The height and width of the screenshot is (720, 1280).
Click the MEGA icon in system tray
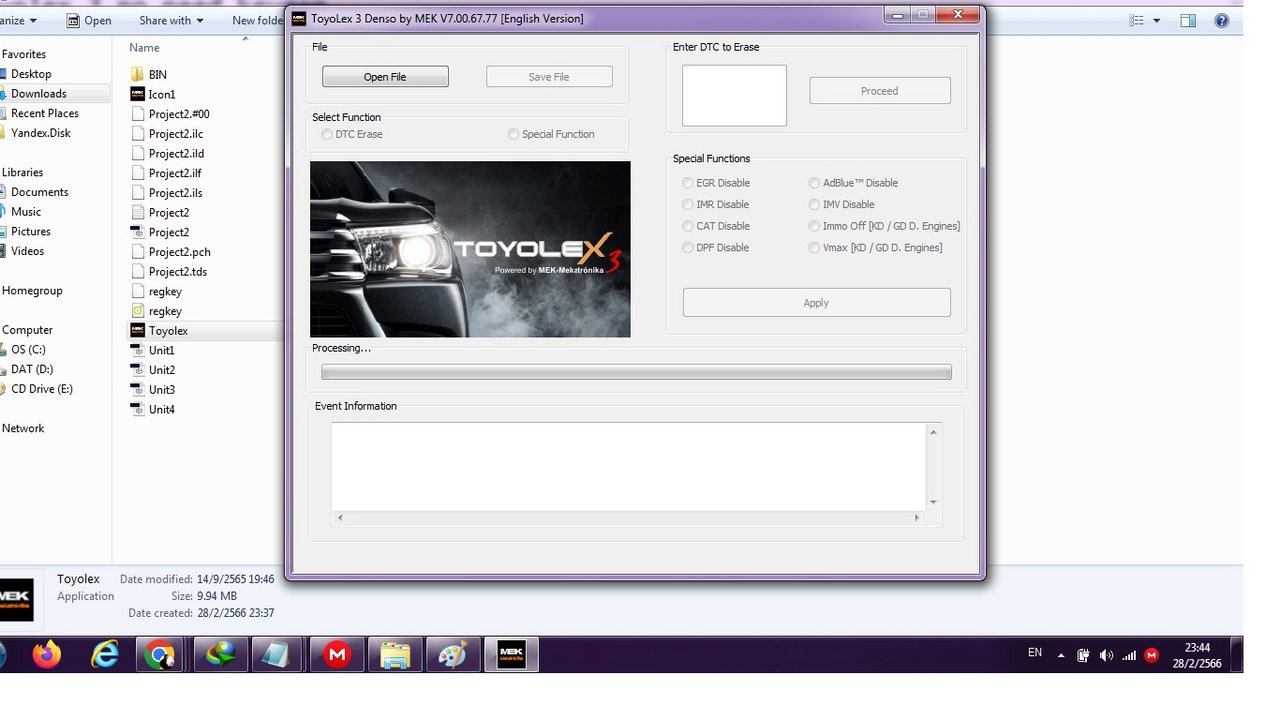tap(1152, 656)
